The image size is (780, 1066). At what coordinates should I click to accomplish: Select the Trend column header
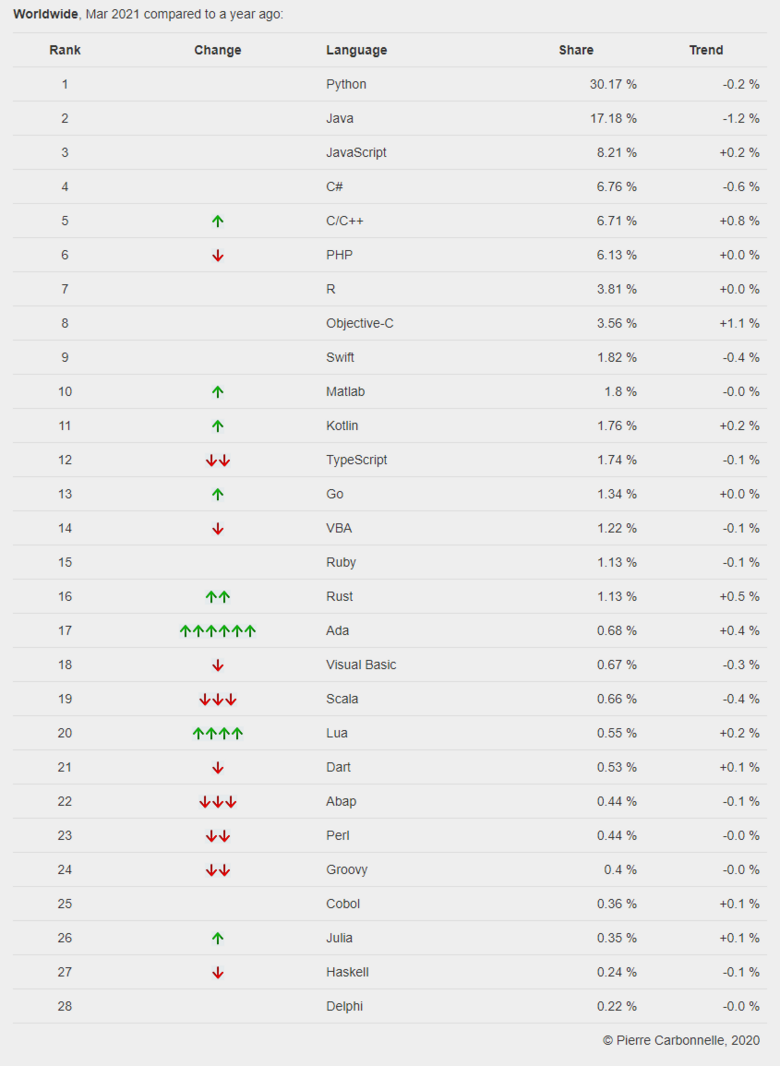pos(706,50)
